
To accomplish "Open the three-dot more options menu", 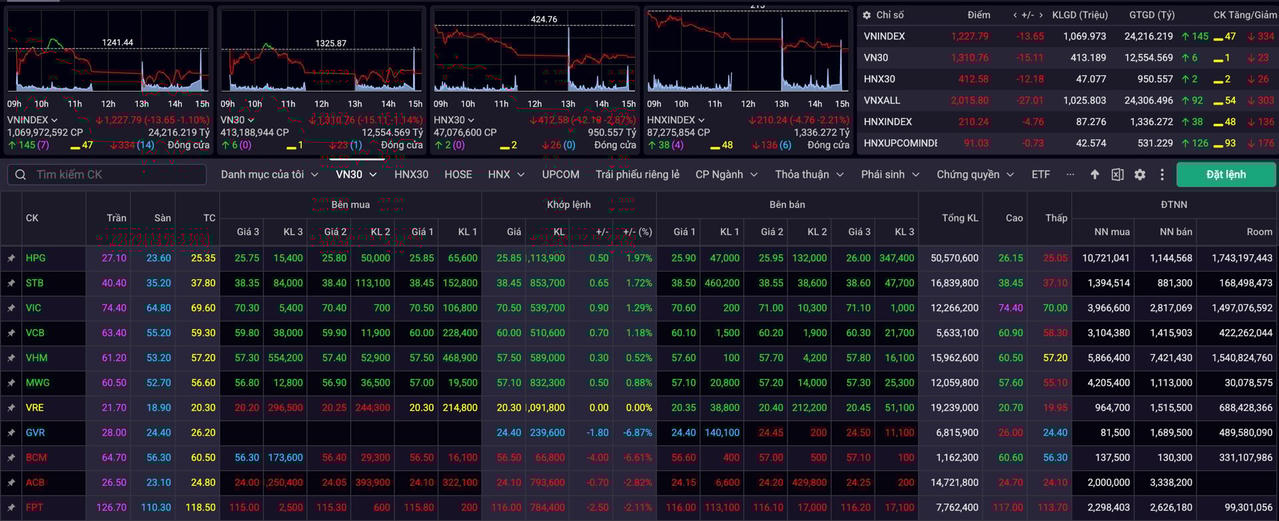I will tap(1162, 174).
